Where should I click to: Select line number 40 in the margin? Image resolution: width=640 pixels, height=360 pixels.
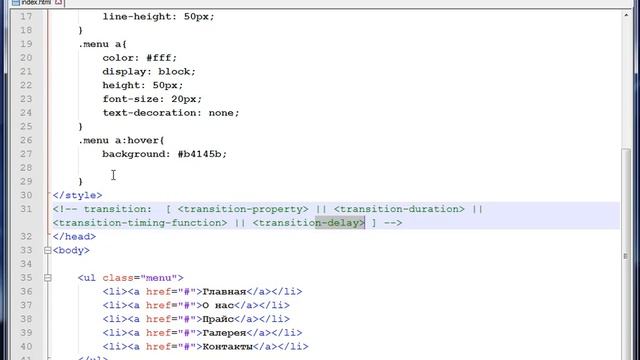26,347
